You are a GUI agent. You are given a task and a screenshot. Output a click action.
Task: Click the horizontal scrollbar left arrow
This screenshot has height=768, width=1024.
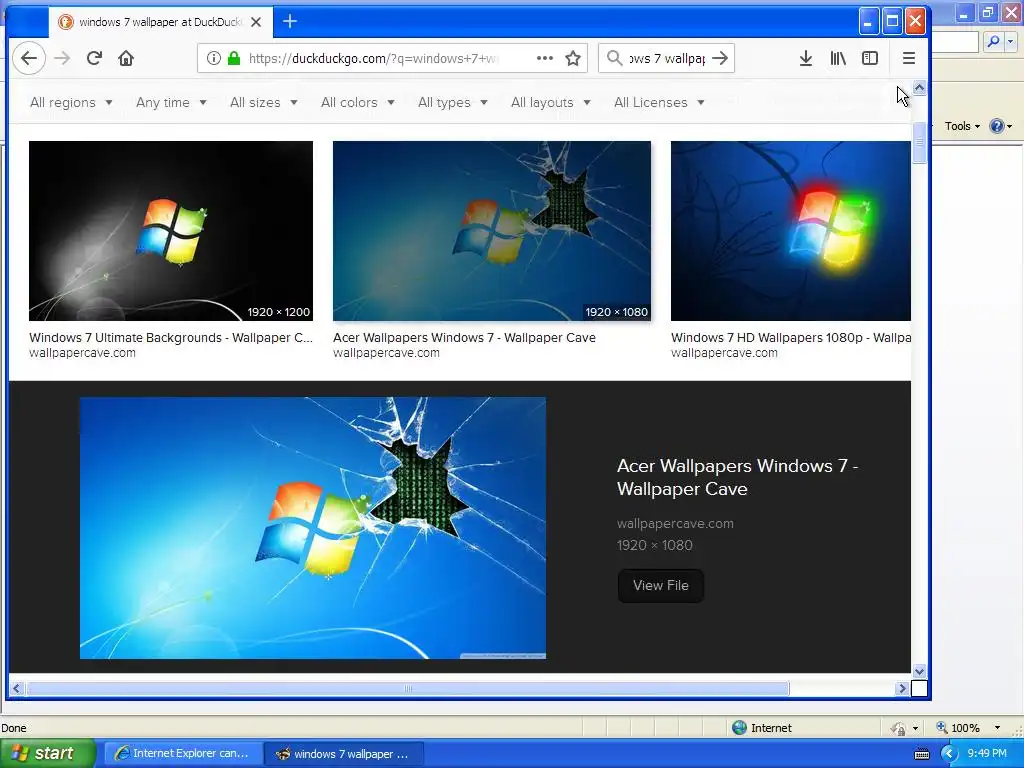pos(16,688)
